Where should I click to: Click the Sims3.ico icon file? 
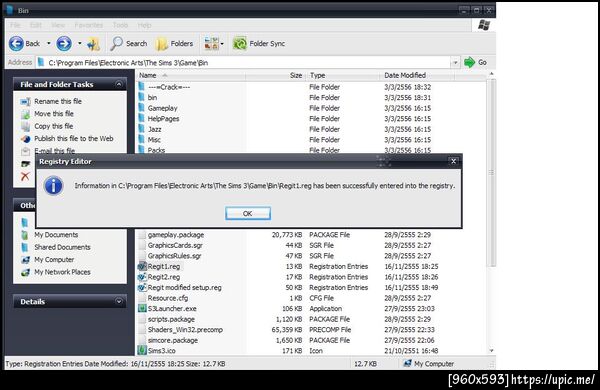point(142,351)
